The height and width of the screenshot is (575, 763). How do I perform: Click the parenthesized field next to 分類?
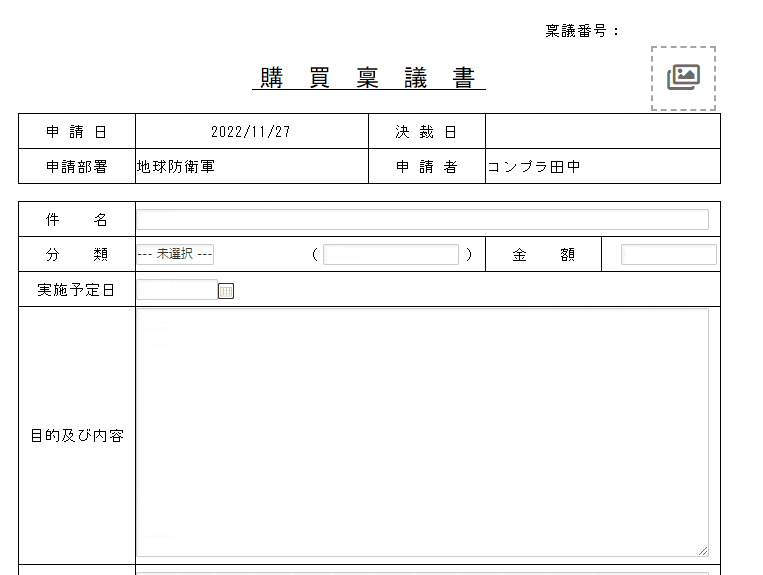(x=391, y=254)
